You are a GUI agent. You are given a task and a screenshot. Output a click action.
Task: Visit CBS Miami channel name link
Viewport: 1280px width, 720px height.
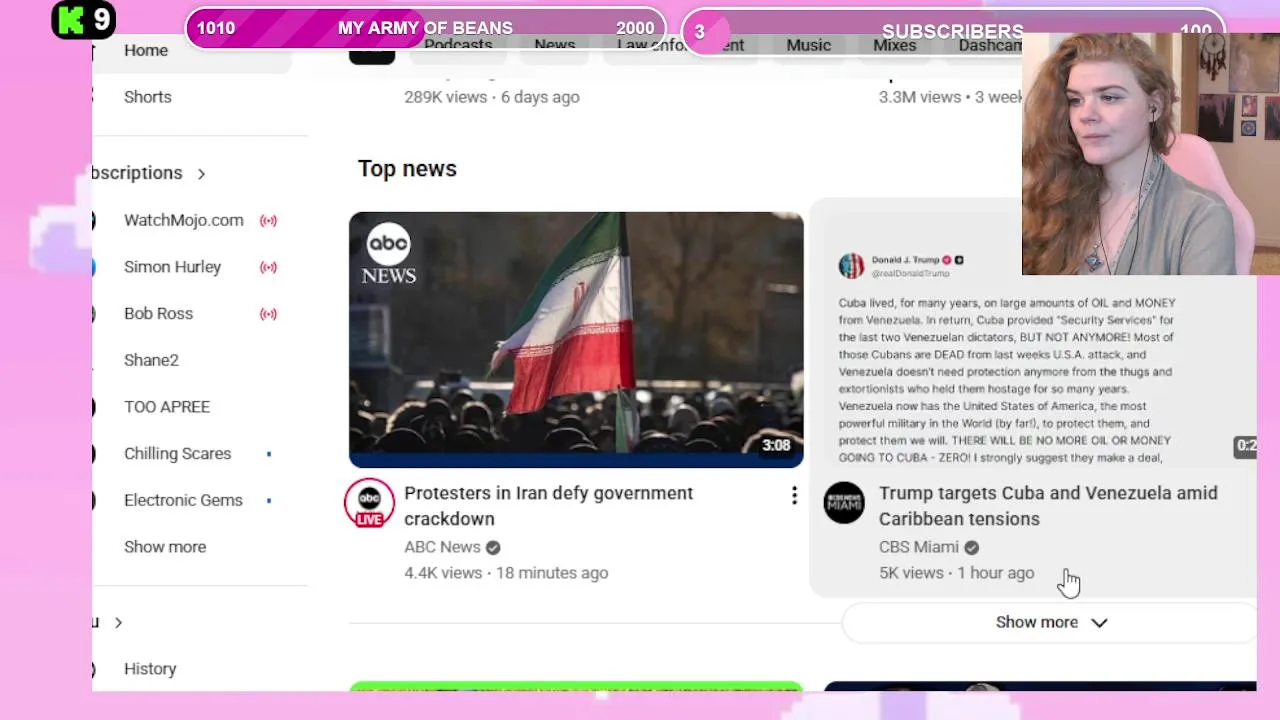pyautogui.click(x=918, y=547)
